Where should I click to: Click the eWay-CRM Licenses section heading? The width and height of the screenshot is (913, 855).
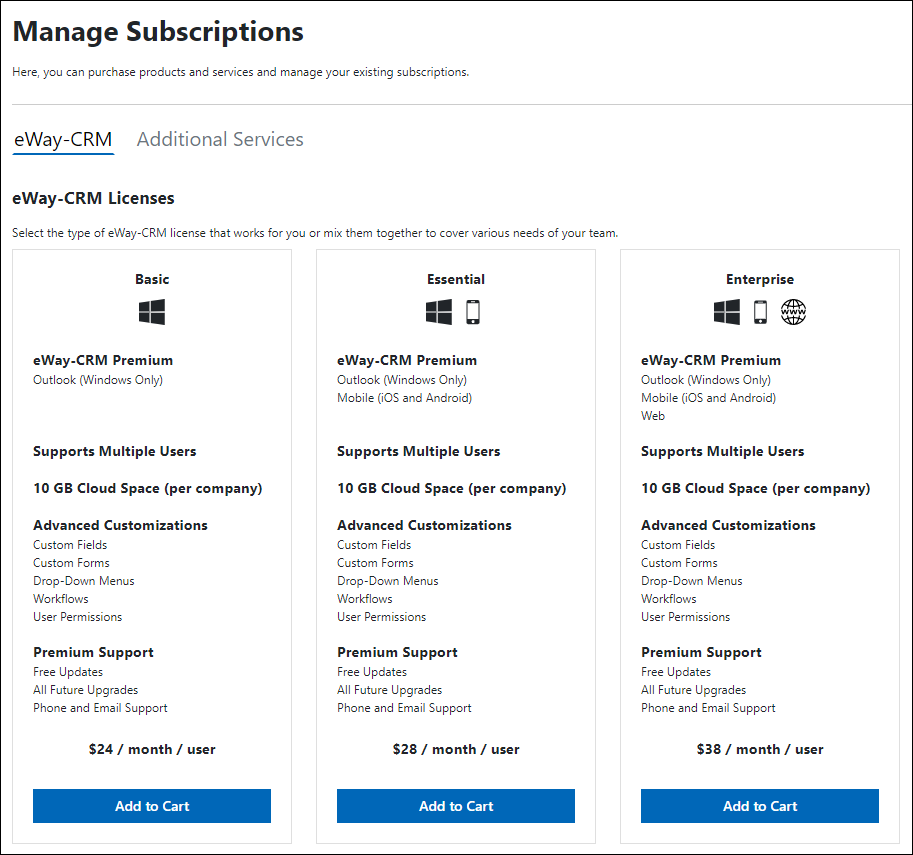point(93,199)
